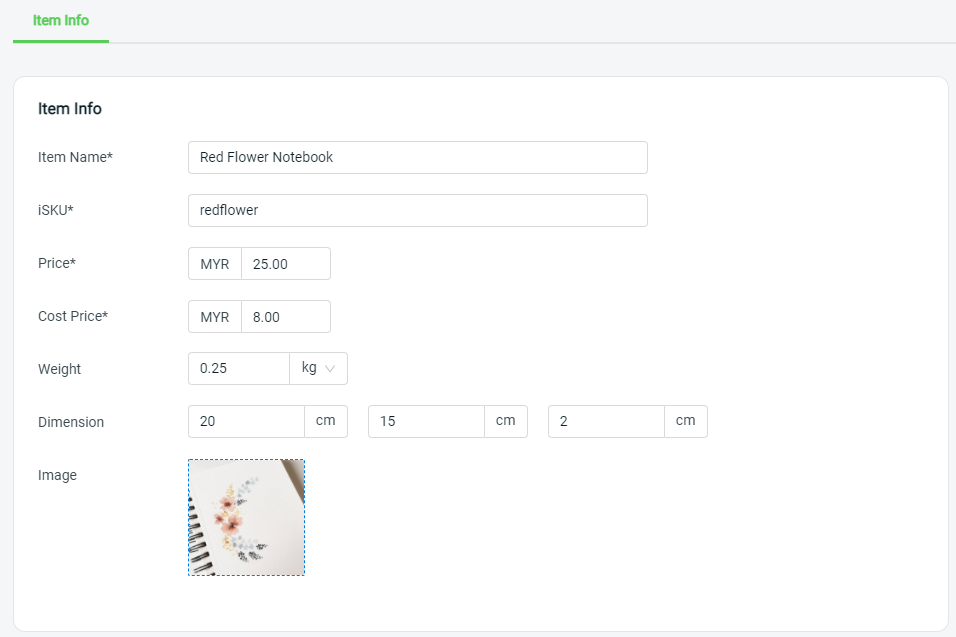
Task: Click the Item Name field containing Red Flower Notebook
Action: pyautogui.click(x=418, y=157)
